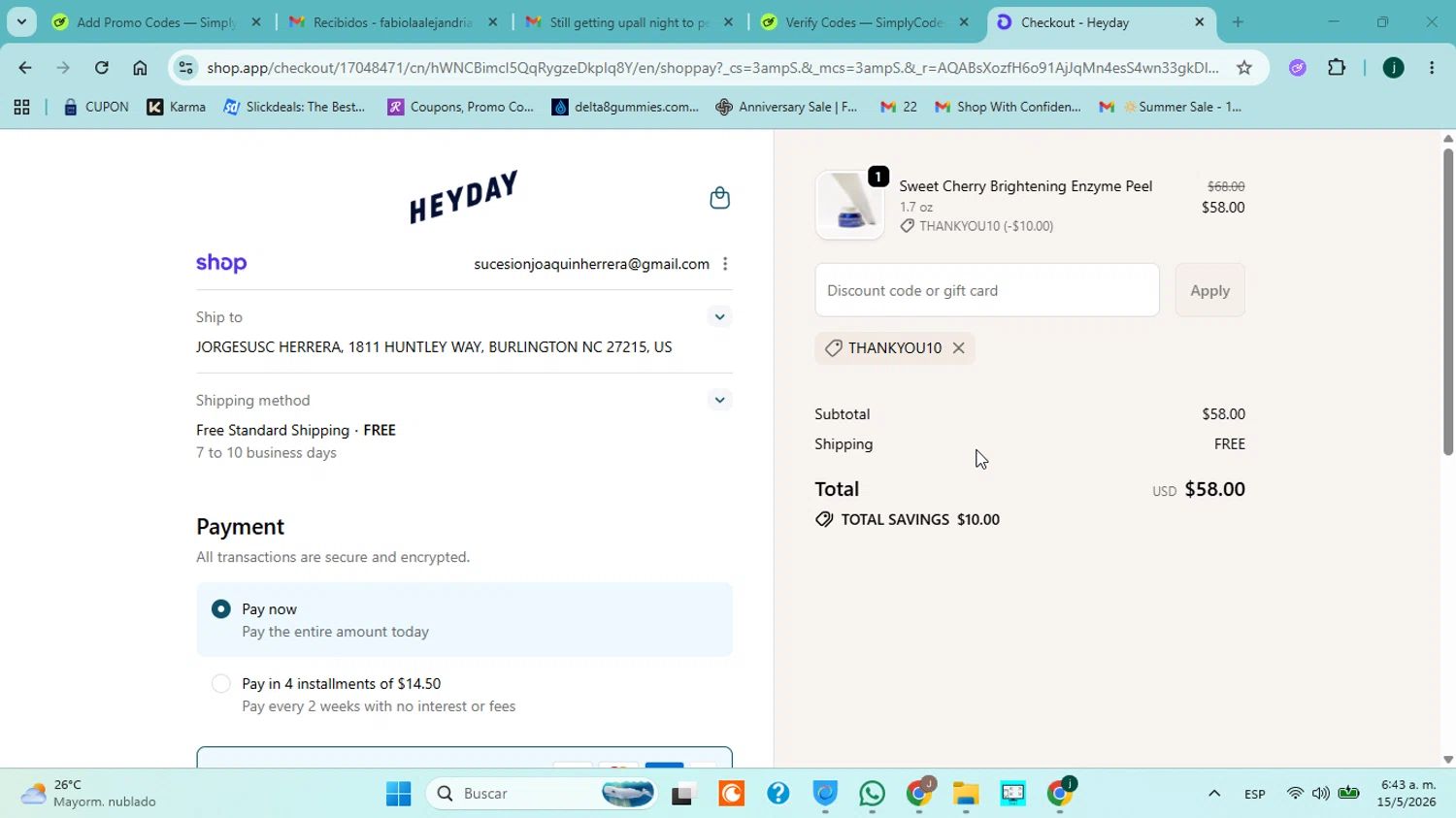Open the Coupons, Promo Co... bookmark
The image size is (1456, 818).
click(x=461, y=107)
